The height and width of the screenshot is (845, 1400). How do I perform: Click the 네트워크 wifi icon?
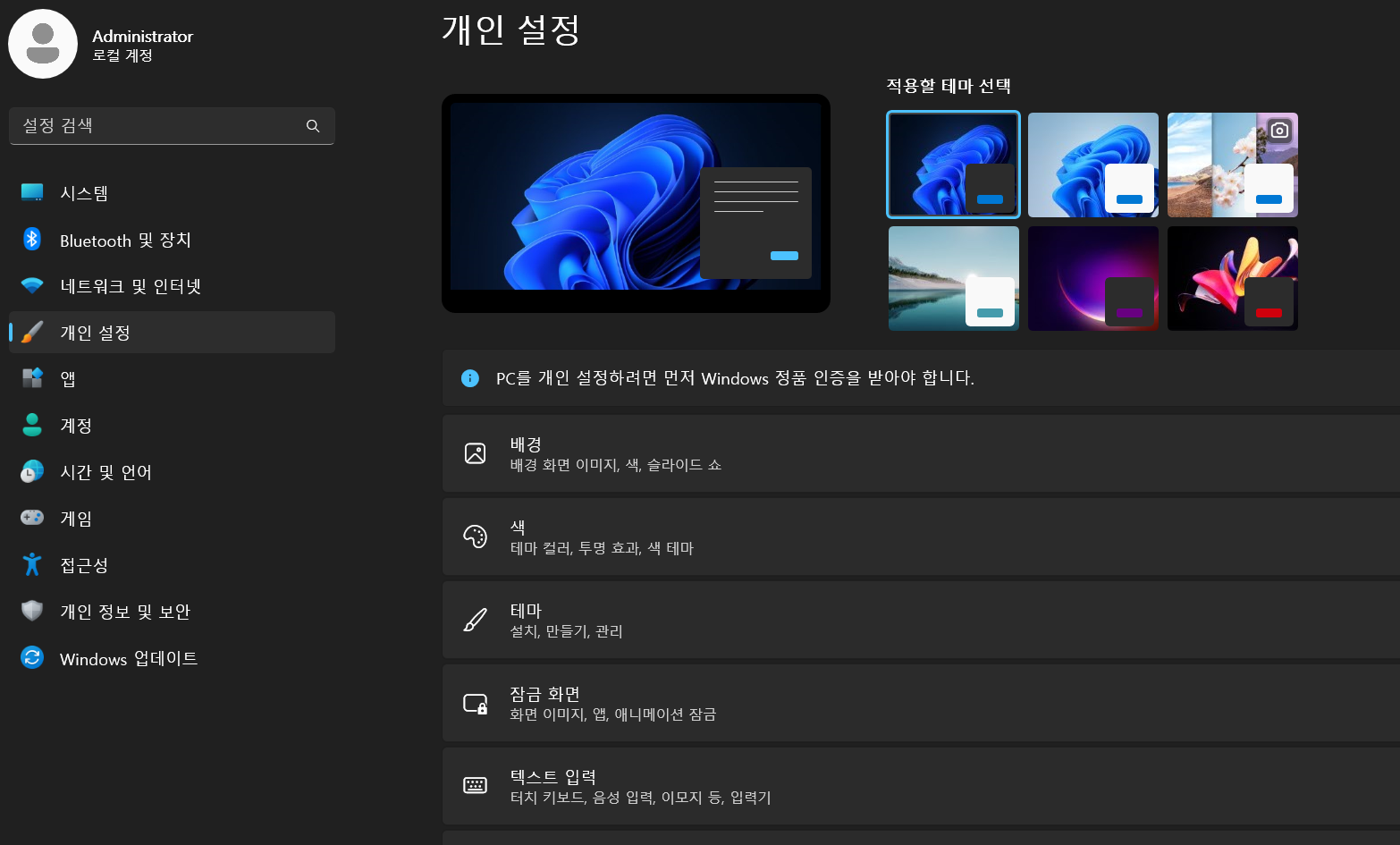[32, 285]
